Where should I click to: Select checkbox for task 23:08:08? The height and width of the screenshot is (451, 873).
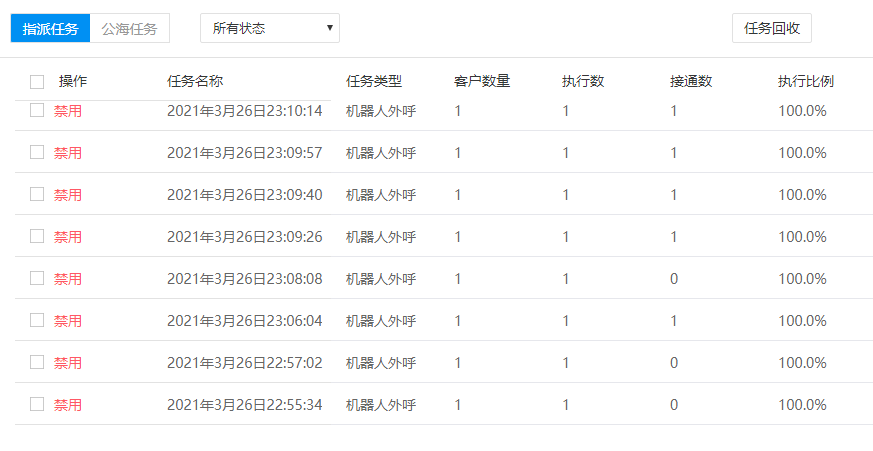[x=37, y=278]
